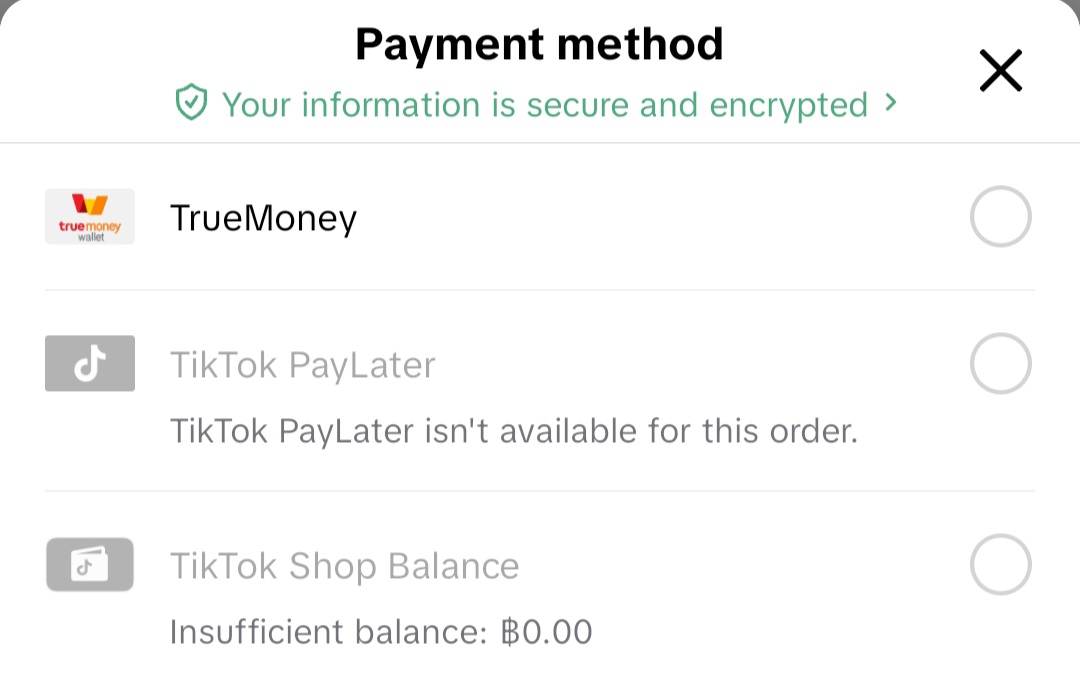Click the TikTok Shop Balance wallet icon
The image size is (1080, 686).
[90, 565]
